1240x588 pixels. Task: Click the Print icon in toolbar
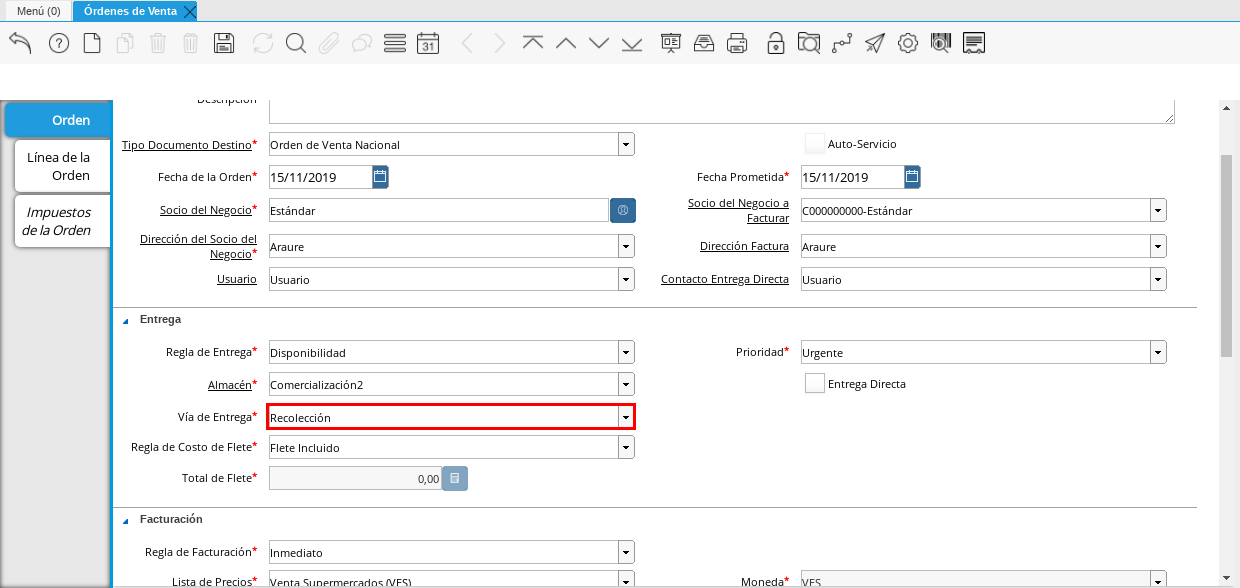click(737, 43)
